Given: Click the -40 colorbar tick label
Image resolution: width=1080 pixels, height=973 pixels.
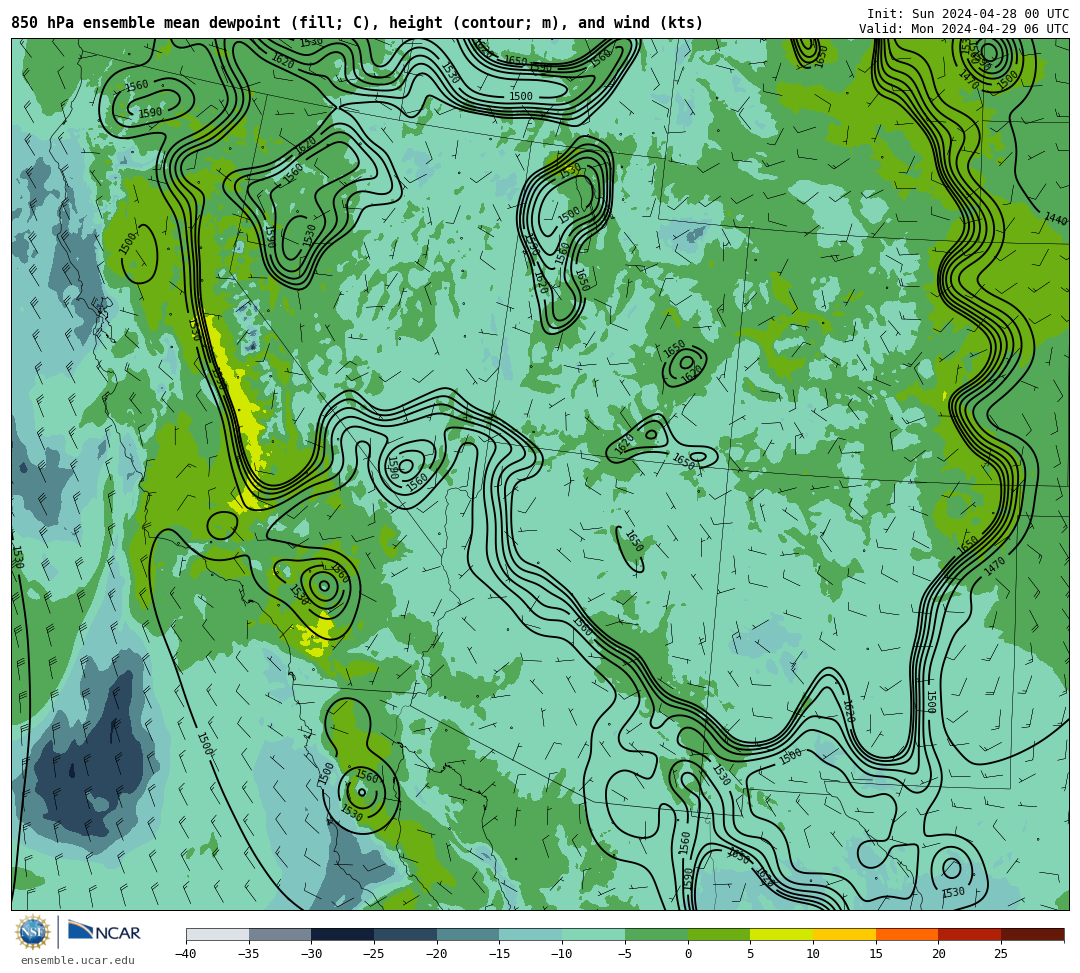Looking at the screenshot, I should point(186,954).
